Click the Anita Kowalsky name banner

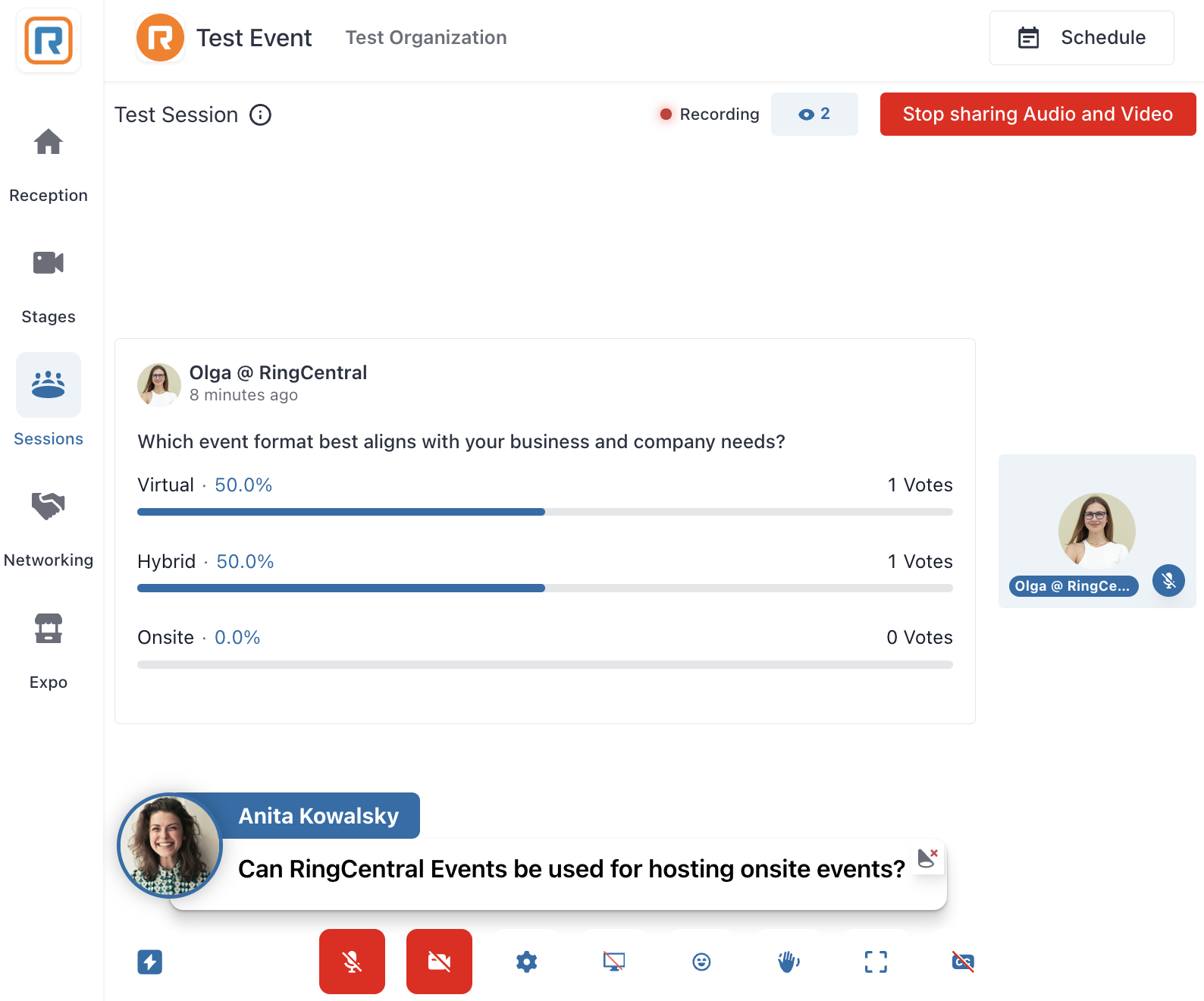click(318, 816)
